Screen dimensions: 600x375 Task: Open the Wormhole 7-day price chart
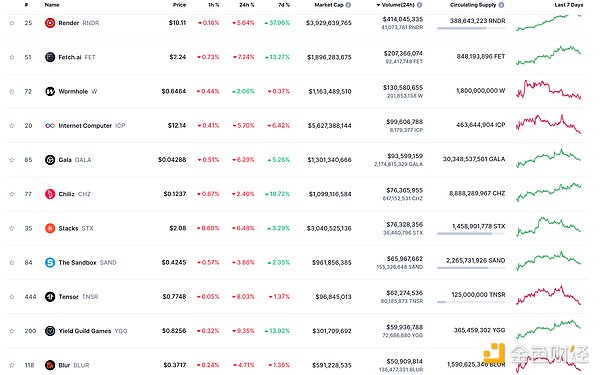548,90
